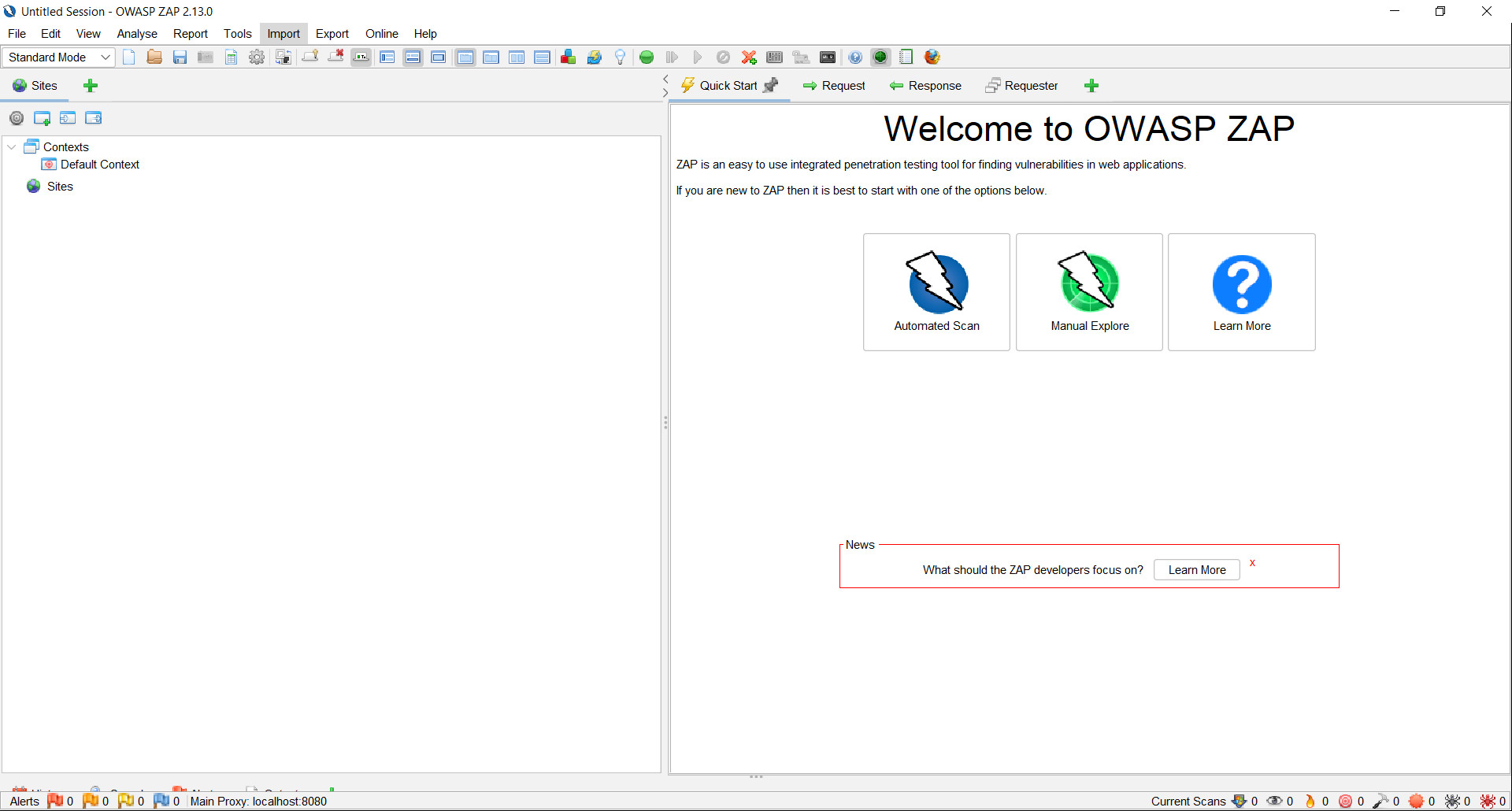
Task: Open the Import menu
Action: 283,34
